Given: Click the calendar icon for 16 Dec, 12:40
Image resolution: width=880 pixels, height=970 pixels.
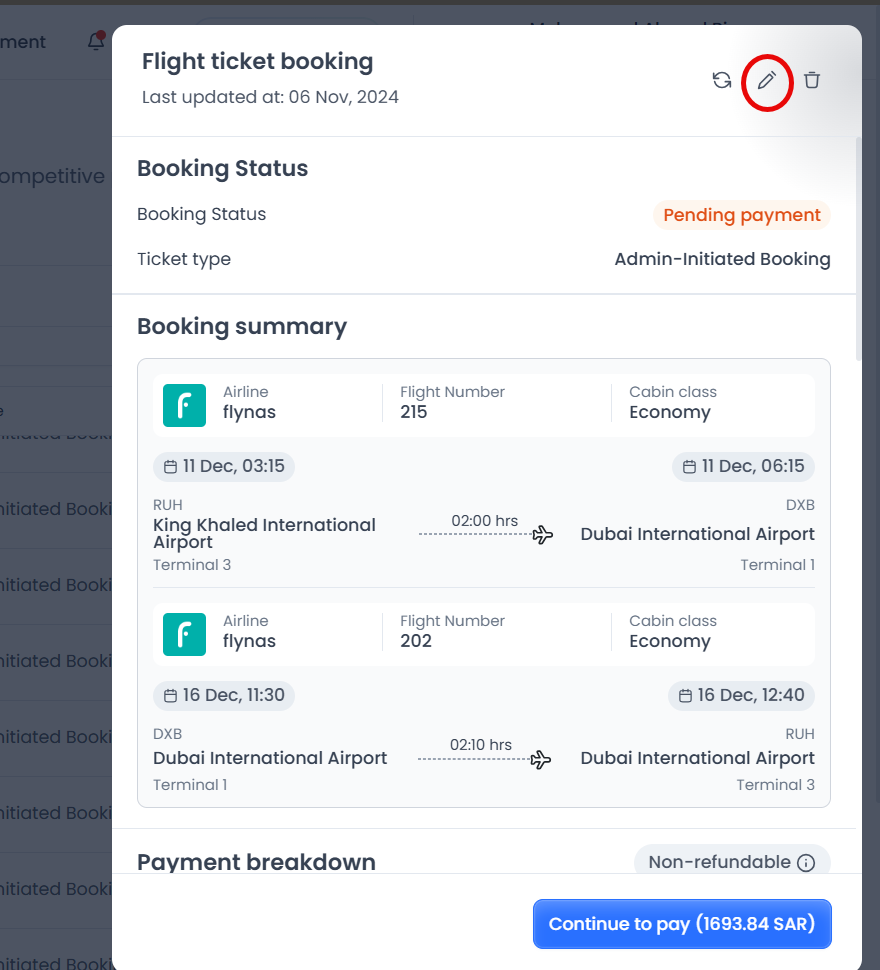Looking at the screenshot, I should pos(685,696).
